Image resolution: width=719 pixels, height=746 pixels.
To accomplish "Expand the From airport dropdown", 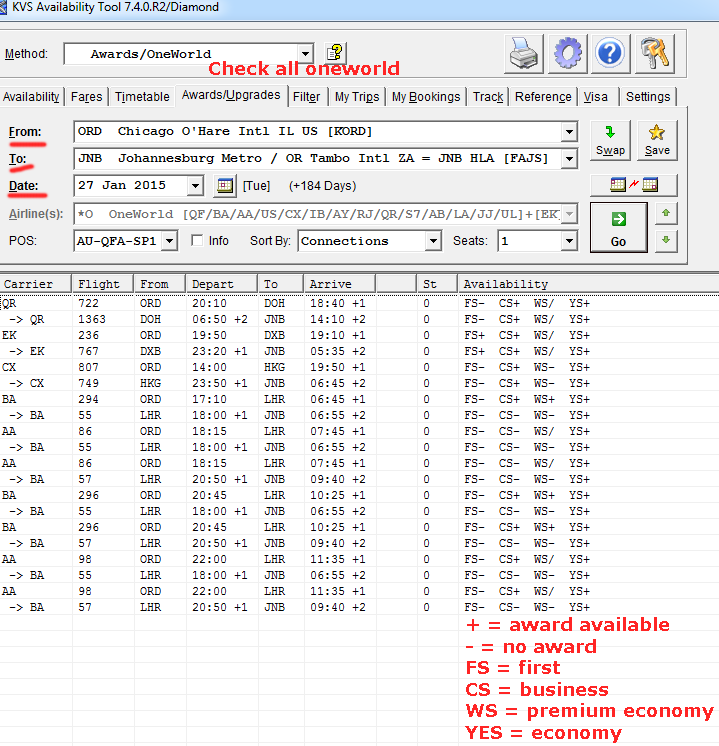I will point(569,132).
